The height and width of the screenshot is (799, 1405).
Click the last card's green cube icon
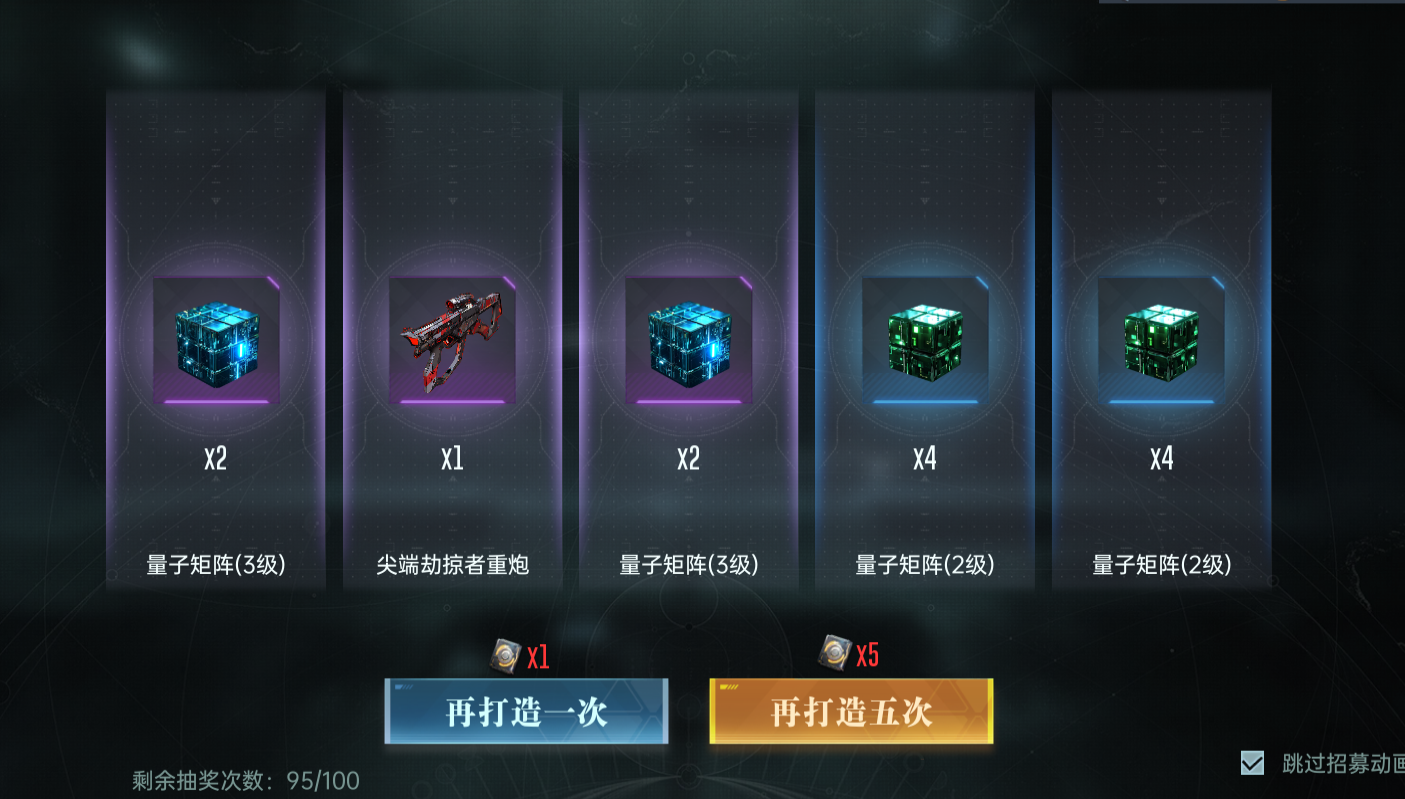[x=1161, y=341]
